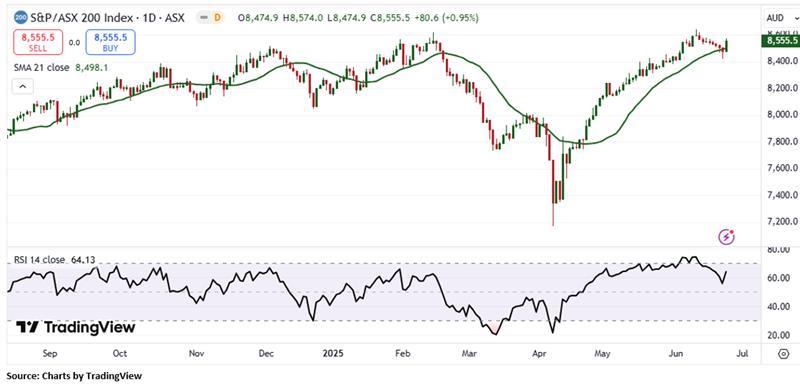
Task: Click the green 8,555.5 current price label
Action: point(780,40)
